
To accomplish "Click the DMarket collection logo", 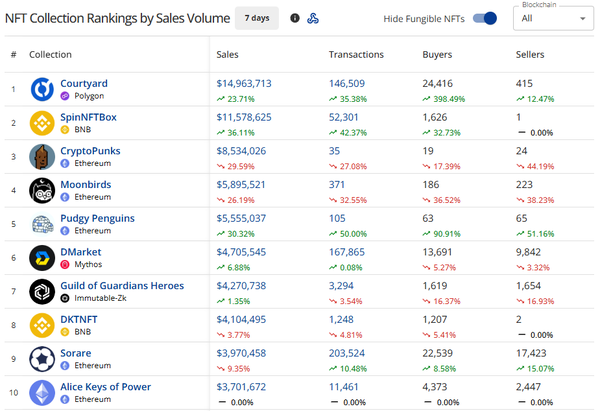I will [x=42, y=258].
